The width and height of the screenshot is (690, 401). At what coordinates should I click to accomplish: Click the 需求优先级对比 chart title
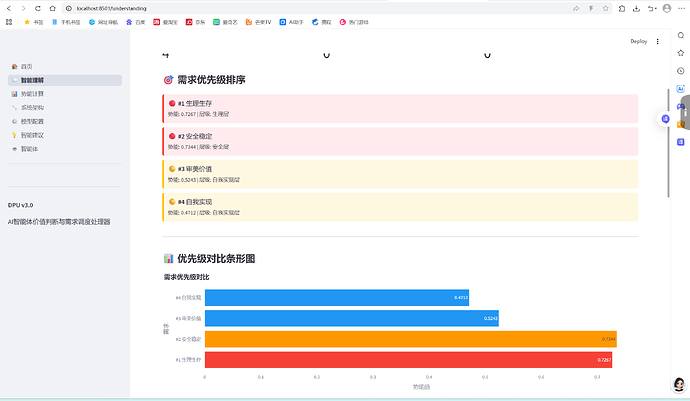(187, 277)
